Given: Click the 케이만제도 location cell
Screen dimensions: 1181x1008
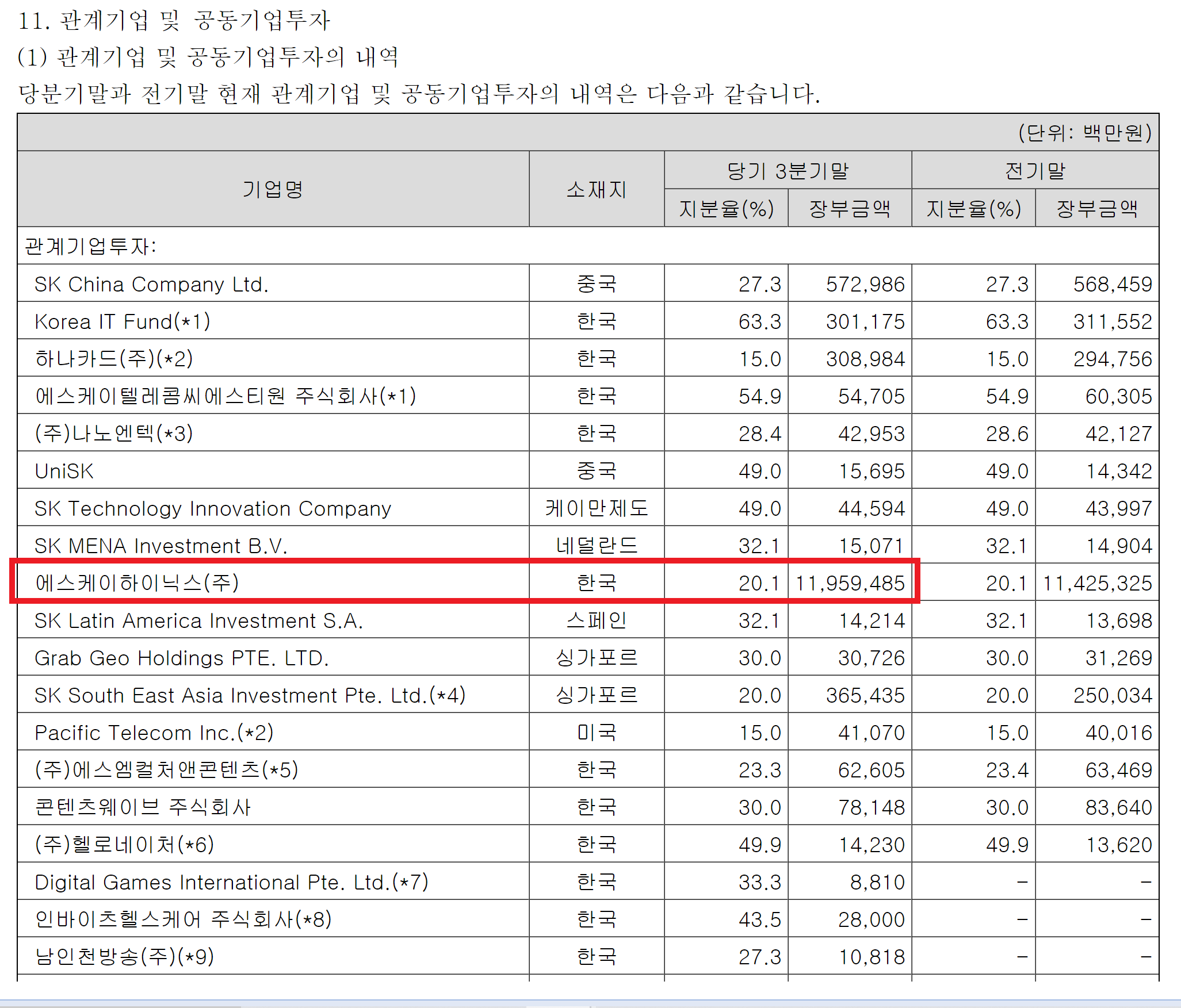Looking at the screenshot, I should pos(597,508).
